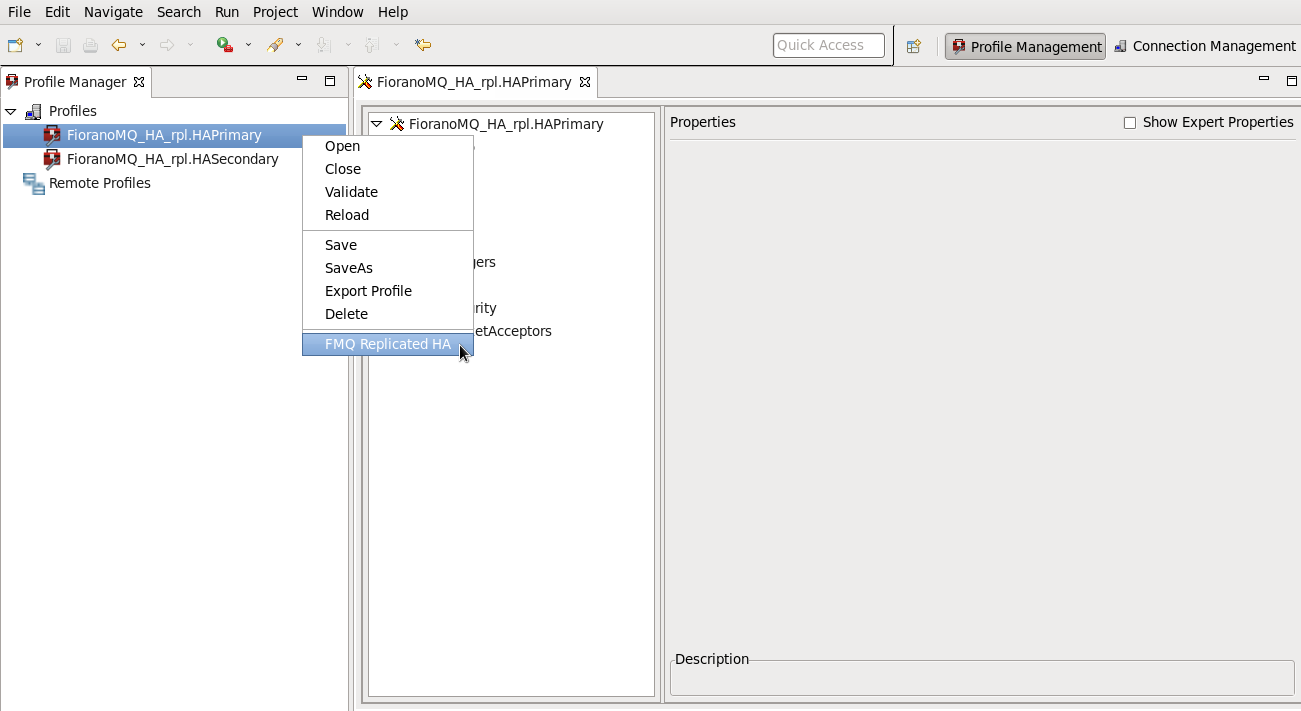This screenshot has width=1301, height=711.
Task: Choose Reload from the context menu
Action: [388, 215]
